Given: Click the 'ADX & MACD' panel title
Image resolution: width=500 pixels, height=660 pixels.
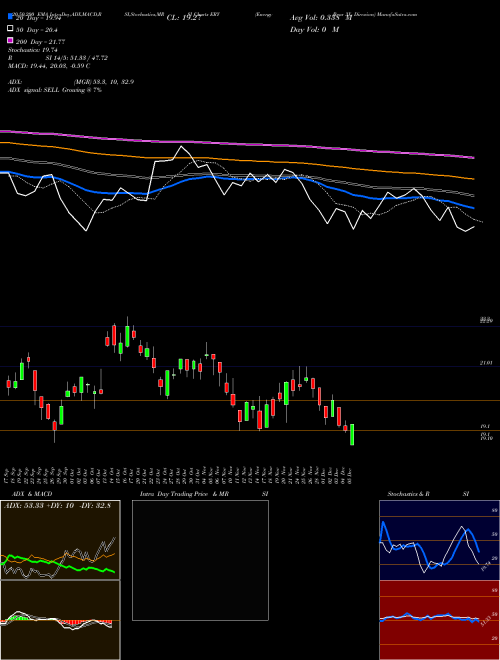Looking at the screenshot, I should tap(32, 494).
